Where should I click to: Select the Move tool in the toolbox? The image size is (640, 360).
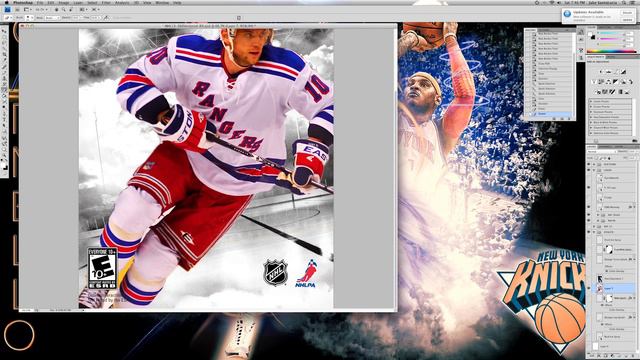(x=4, y=31)
